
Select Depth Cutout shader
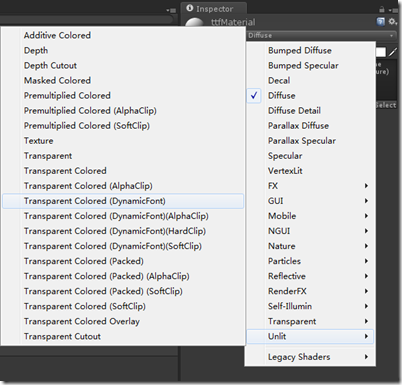point(123,65)
